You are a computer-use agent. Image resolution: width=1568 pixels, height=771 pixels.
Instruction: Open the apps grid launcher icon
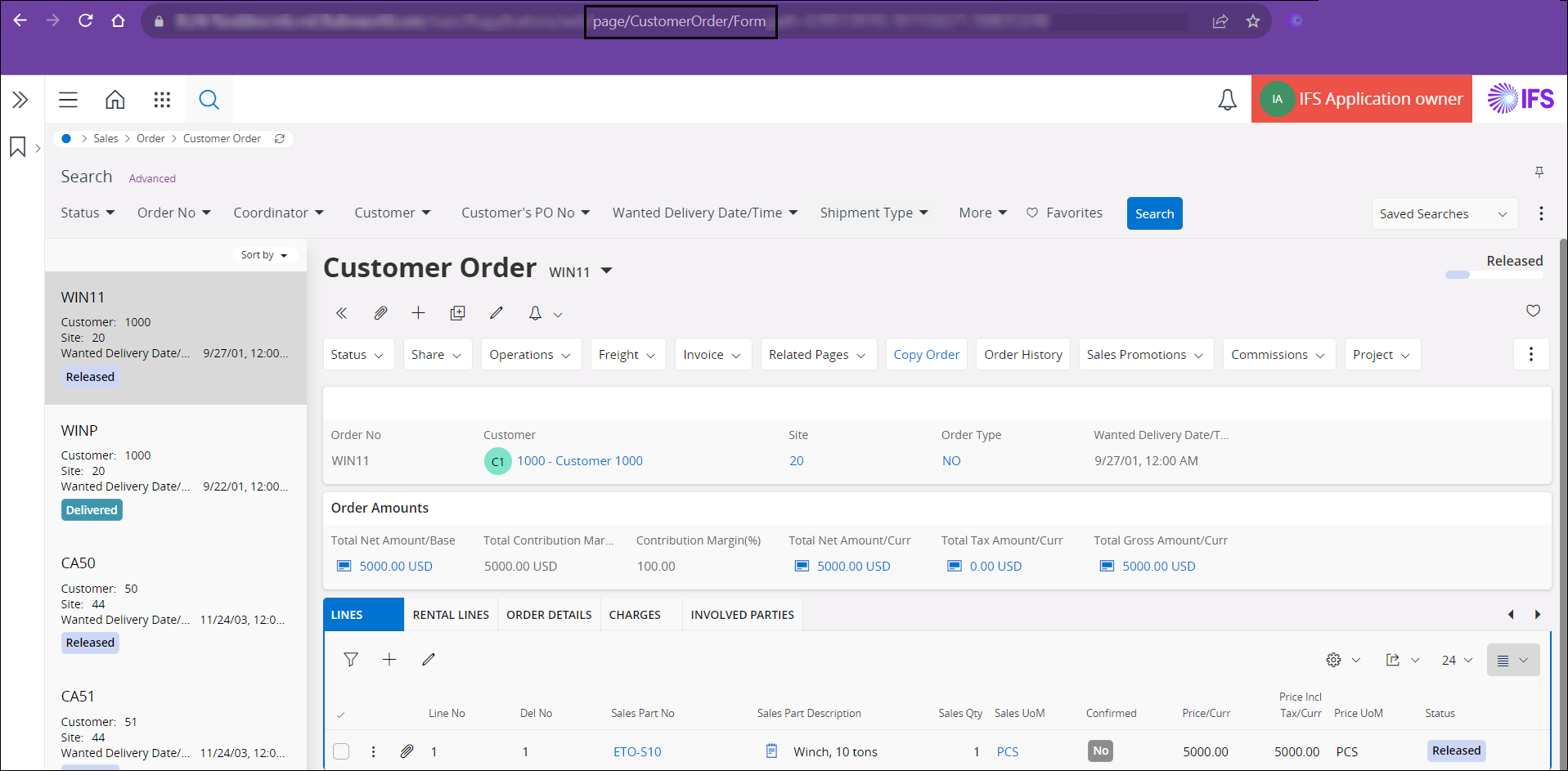[x=162, y=100]
